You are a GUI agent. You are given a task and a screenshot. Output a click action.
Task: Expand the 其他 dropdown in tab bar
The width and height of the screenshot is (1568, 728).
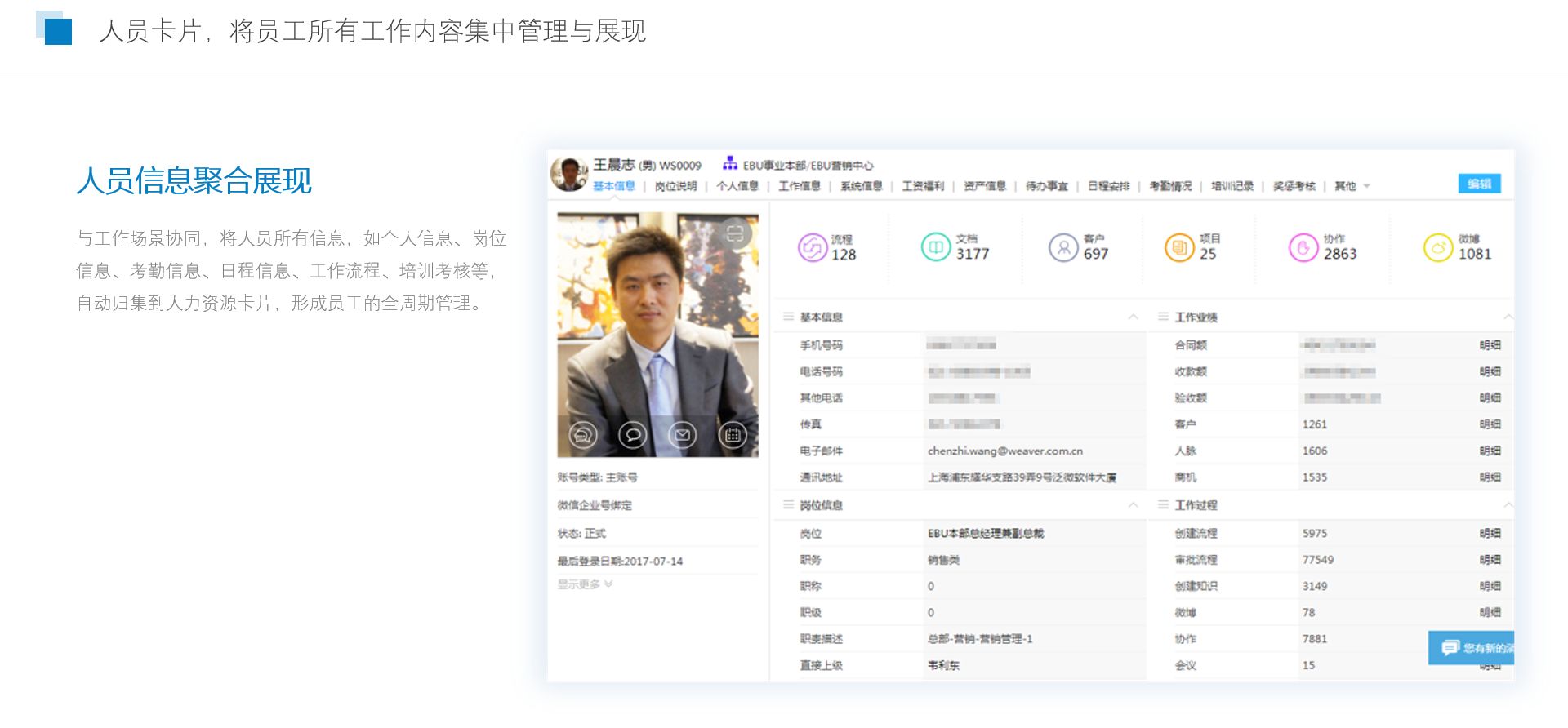(x=1367, y=186)
